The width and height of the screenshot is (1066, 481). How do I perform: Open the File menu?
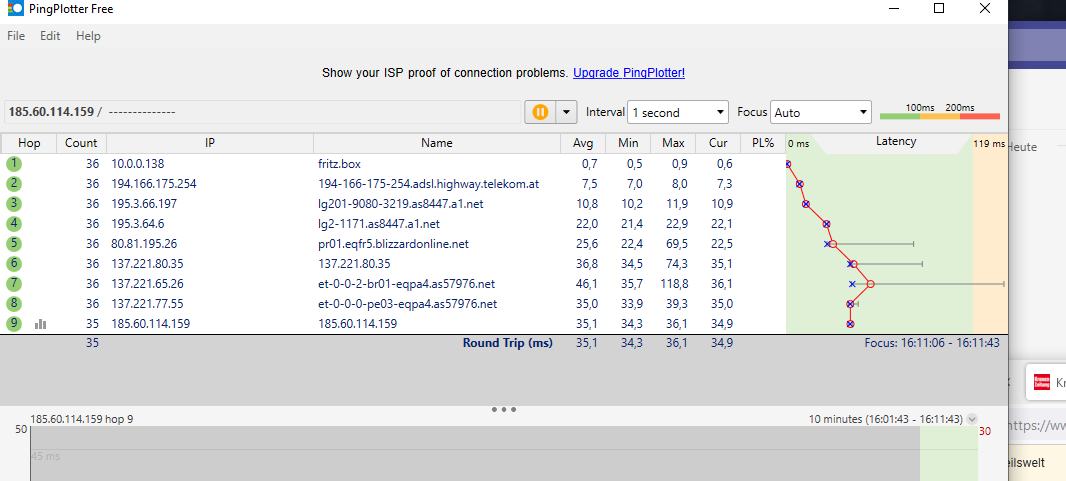16,36
